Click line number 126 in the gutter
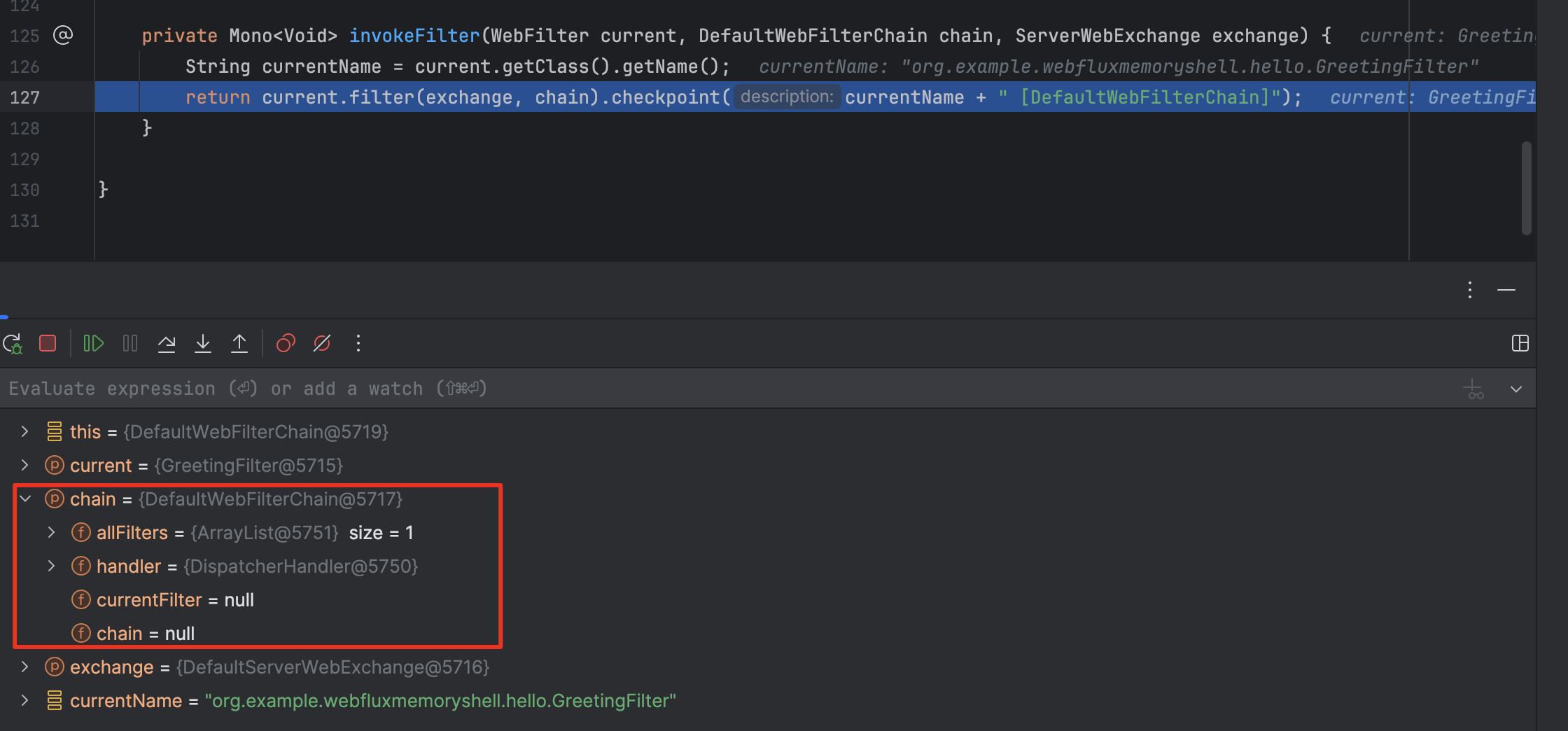 [24, 67]
